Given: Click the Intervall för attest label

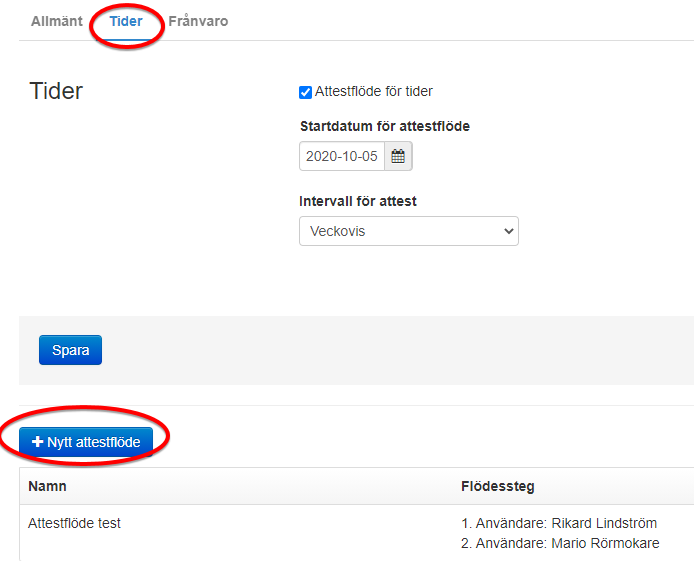Looking at the screenshot, I should coord(358,201).
